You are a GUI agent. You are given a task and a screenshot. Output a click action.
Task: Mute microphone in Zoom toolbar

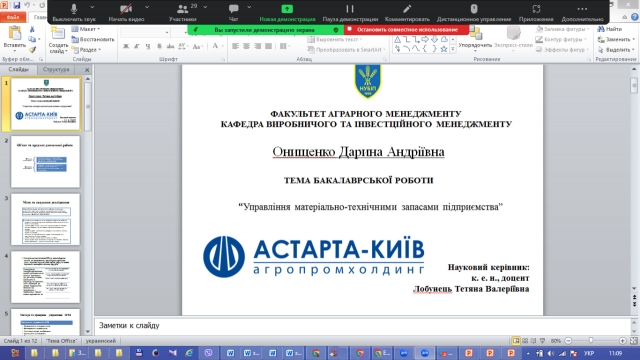(74, 12)
